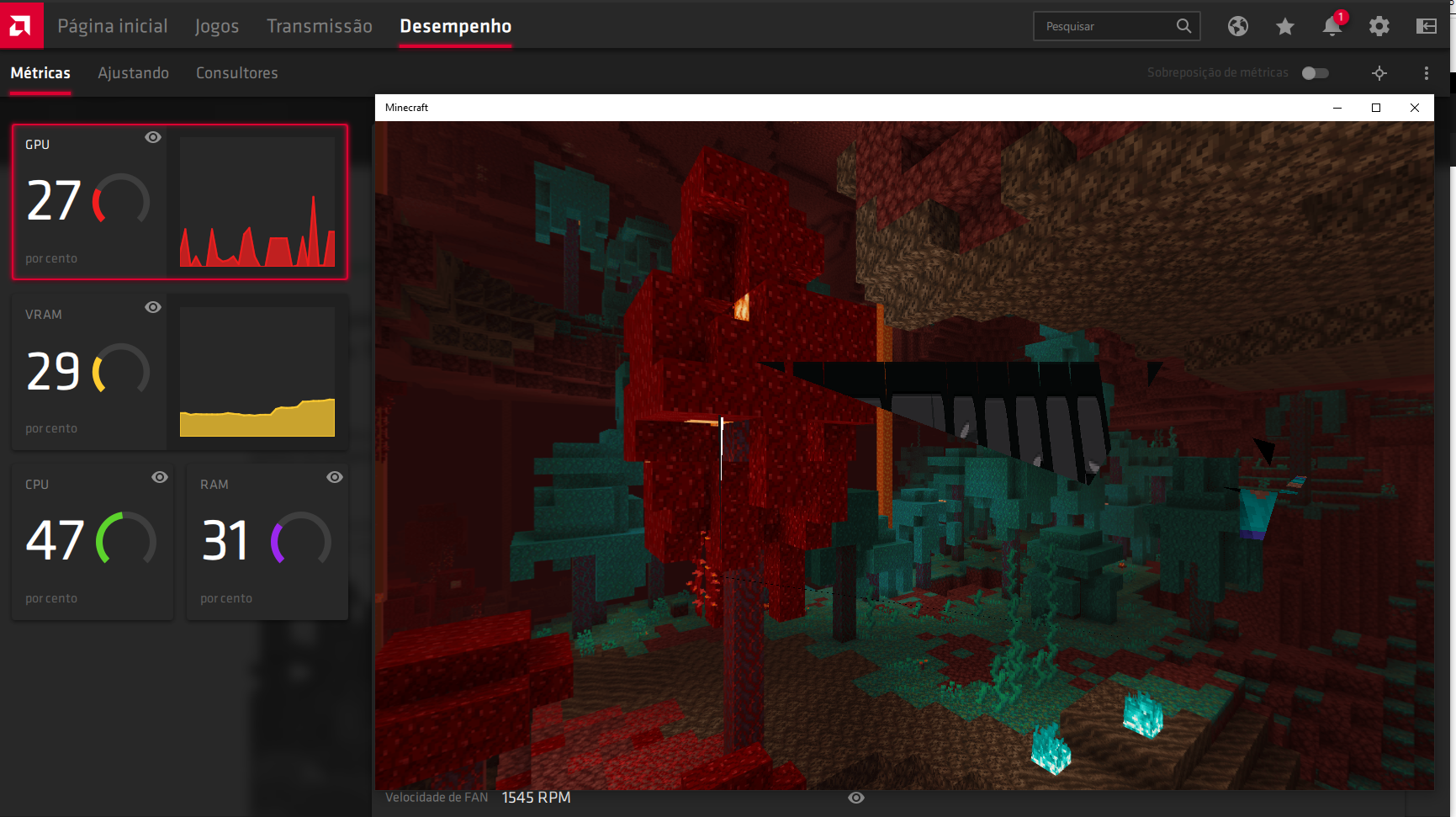This screenshot has height=817, width=1456.
Task: Hide RAM metric with eye icon
Action: click(x=335, y=477)
